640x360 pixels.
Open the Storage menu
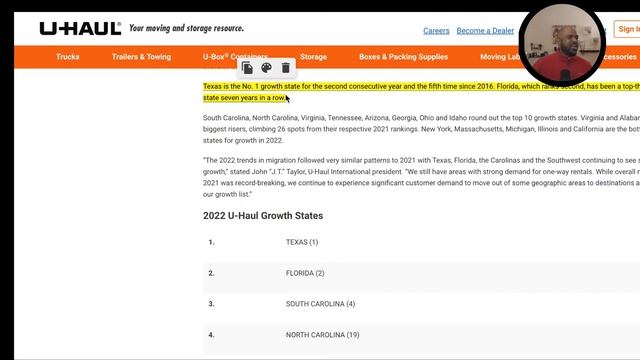click(x=313, y=57)
